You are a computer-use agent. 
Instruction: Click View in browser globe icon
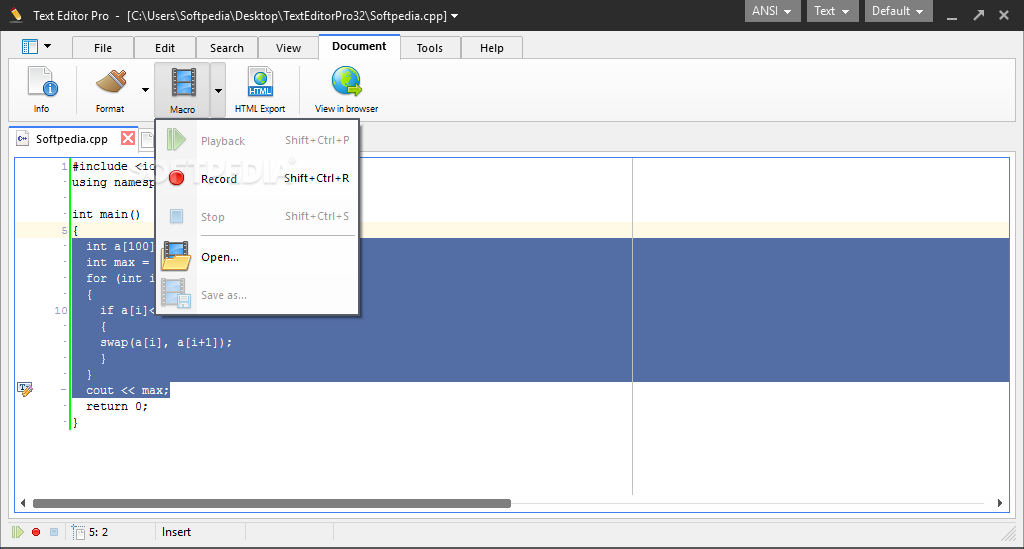click(346, 82)
